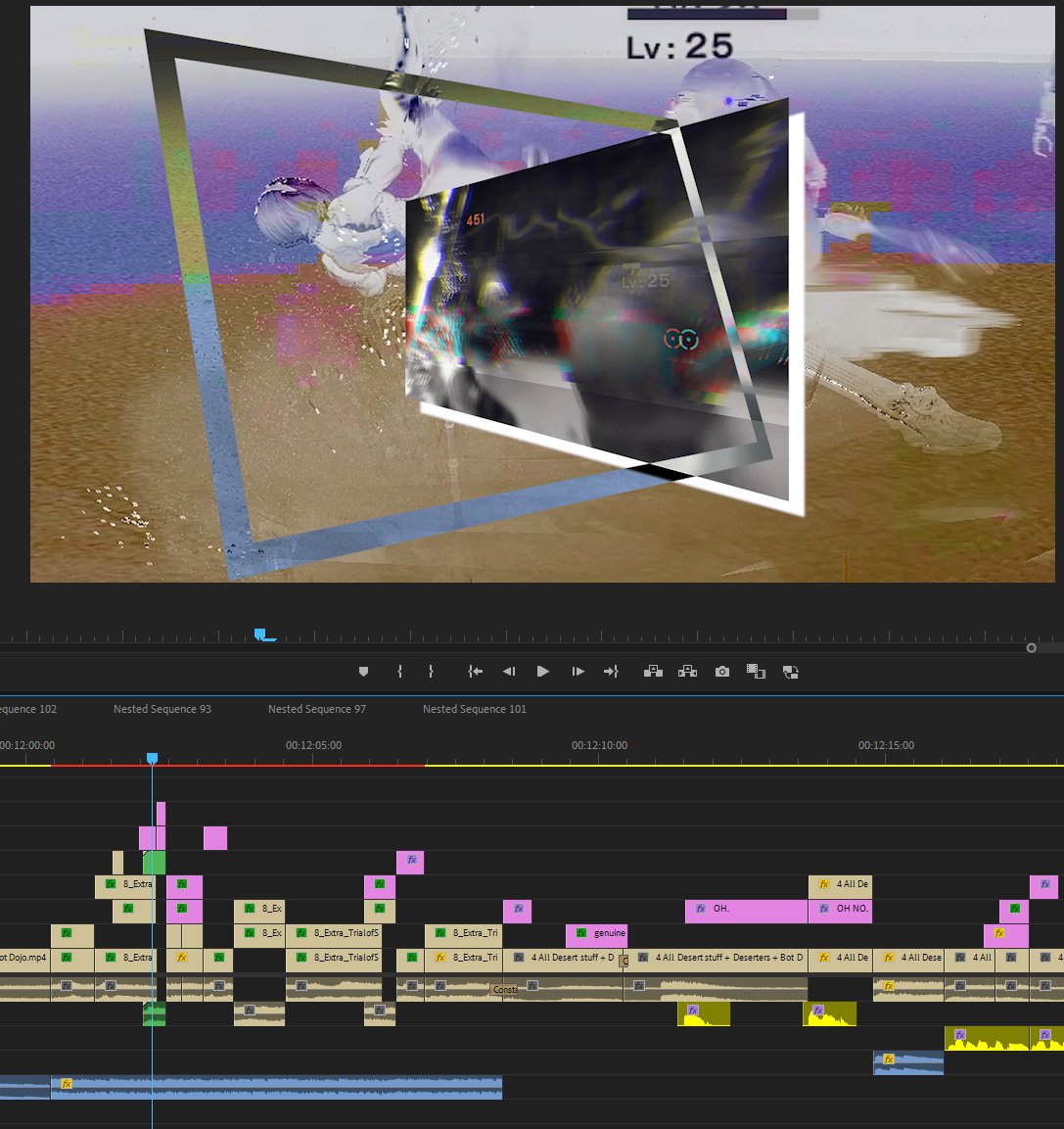1064x1129 pixels.
Task: Click the fx badge on the 4 All Dese clip
Action: pyautogui.click(x=889, y=958)
